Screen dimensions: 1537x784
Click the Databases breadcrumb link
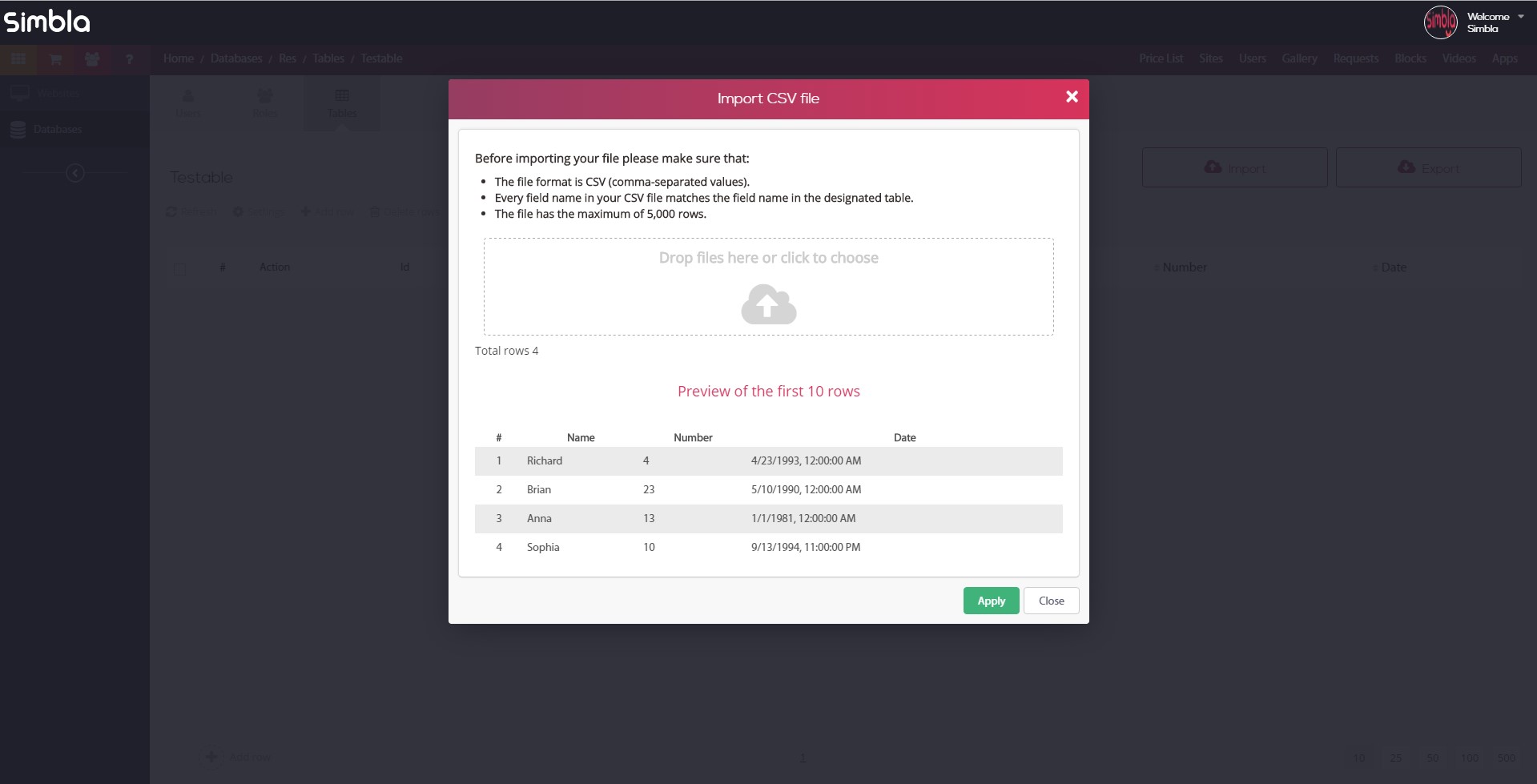point(236,58)
